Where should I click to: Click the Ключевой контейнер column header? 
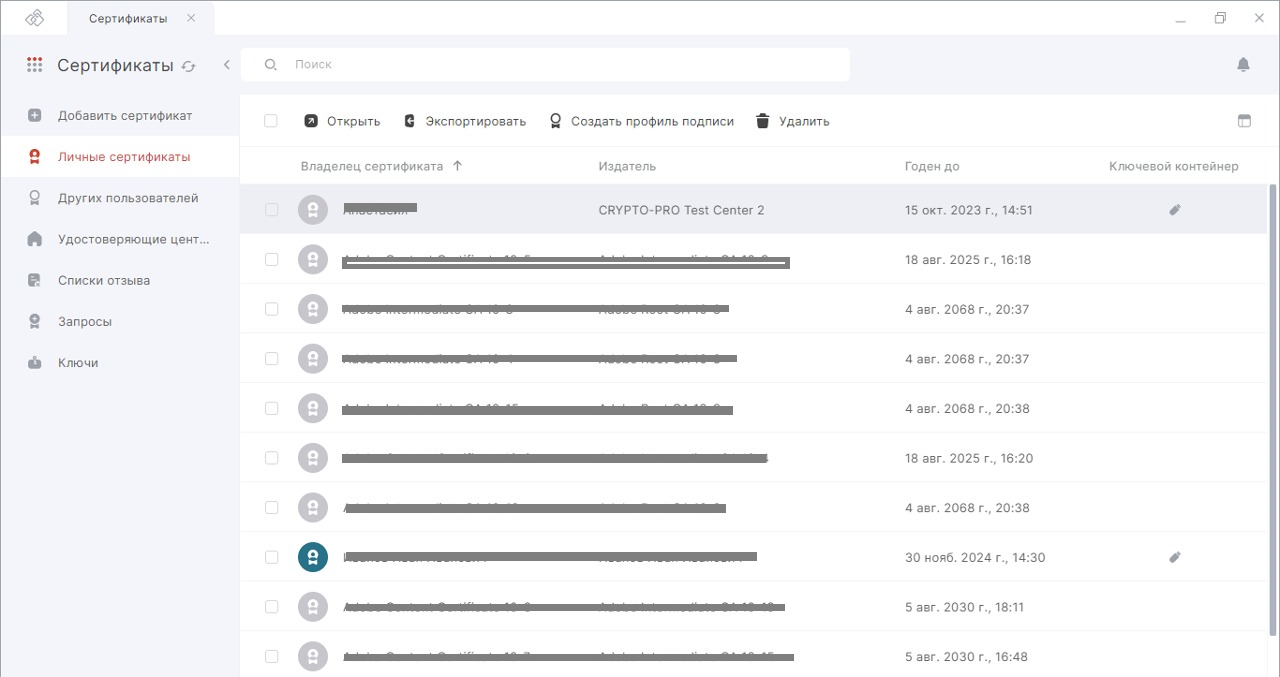pos(1173,166)
